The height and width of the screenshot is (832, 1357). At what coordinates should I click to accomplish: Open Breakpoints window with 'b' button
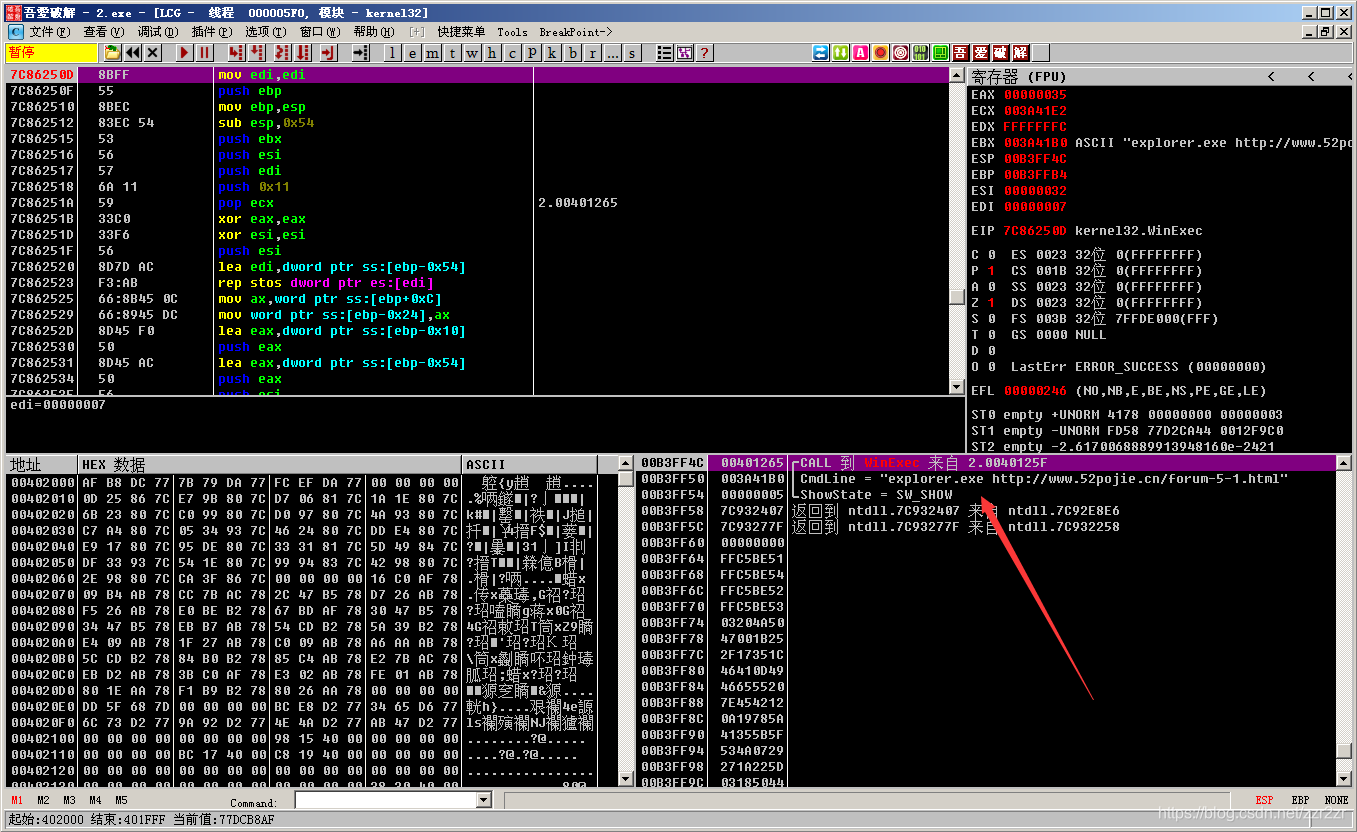pos(572,53)
